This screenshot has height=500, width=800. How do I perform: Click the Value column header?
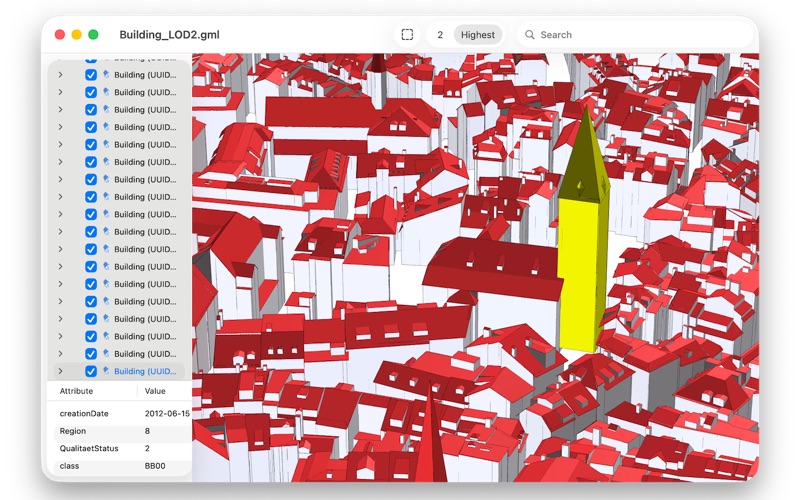coord(155,391)
